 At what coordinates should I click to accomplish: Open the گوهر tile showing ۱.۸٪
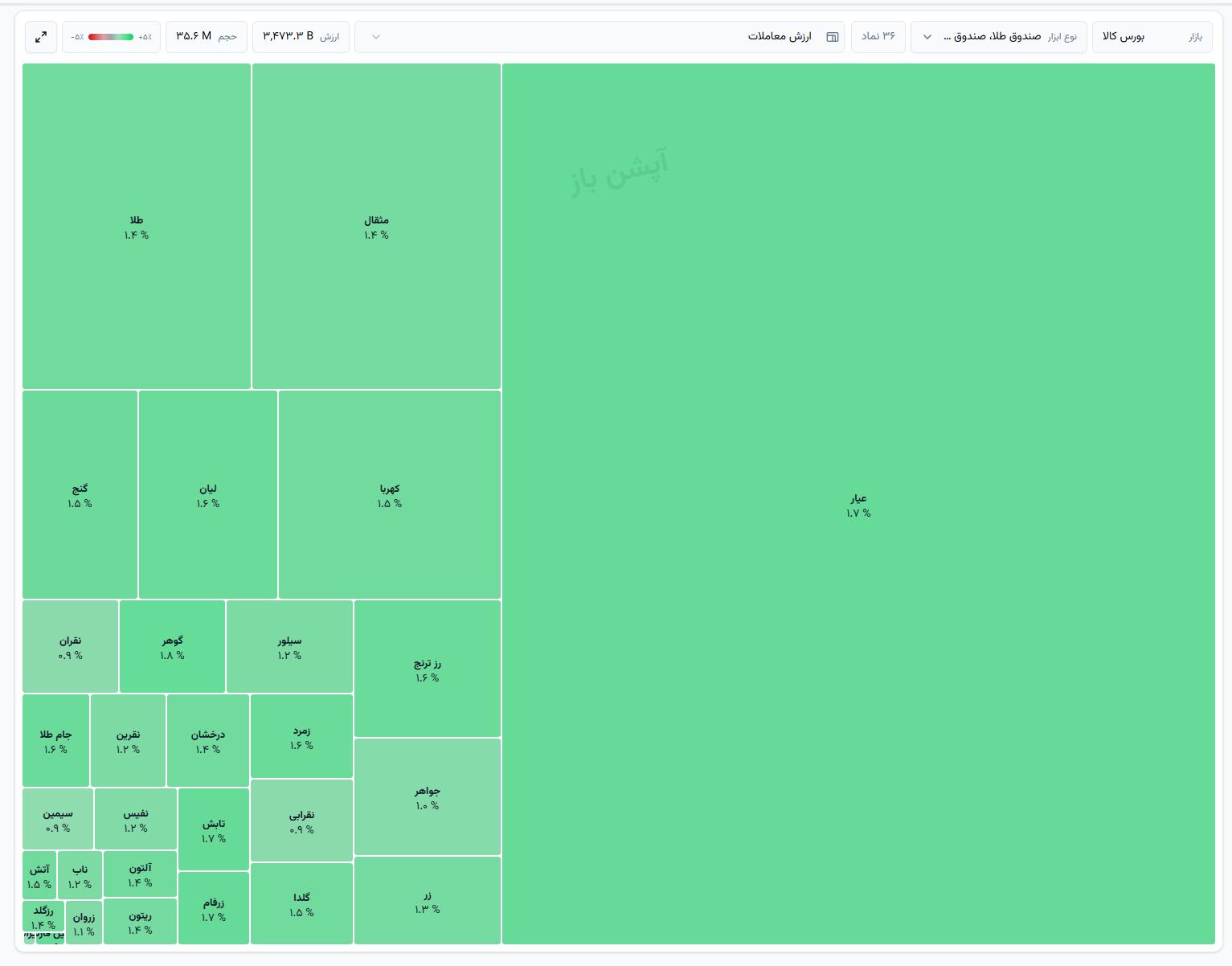tap(172, 647)
